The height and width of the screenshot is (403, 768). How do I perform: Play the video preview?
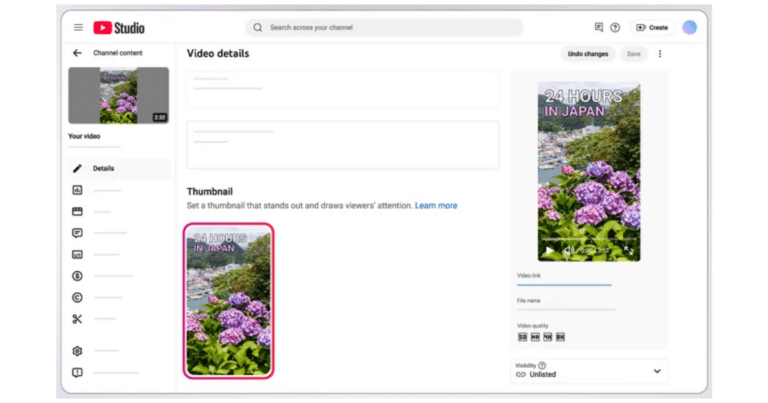[550, 251]
